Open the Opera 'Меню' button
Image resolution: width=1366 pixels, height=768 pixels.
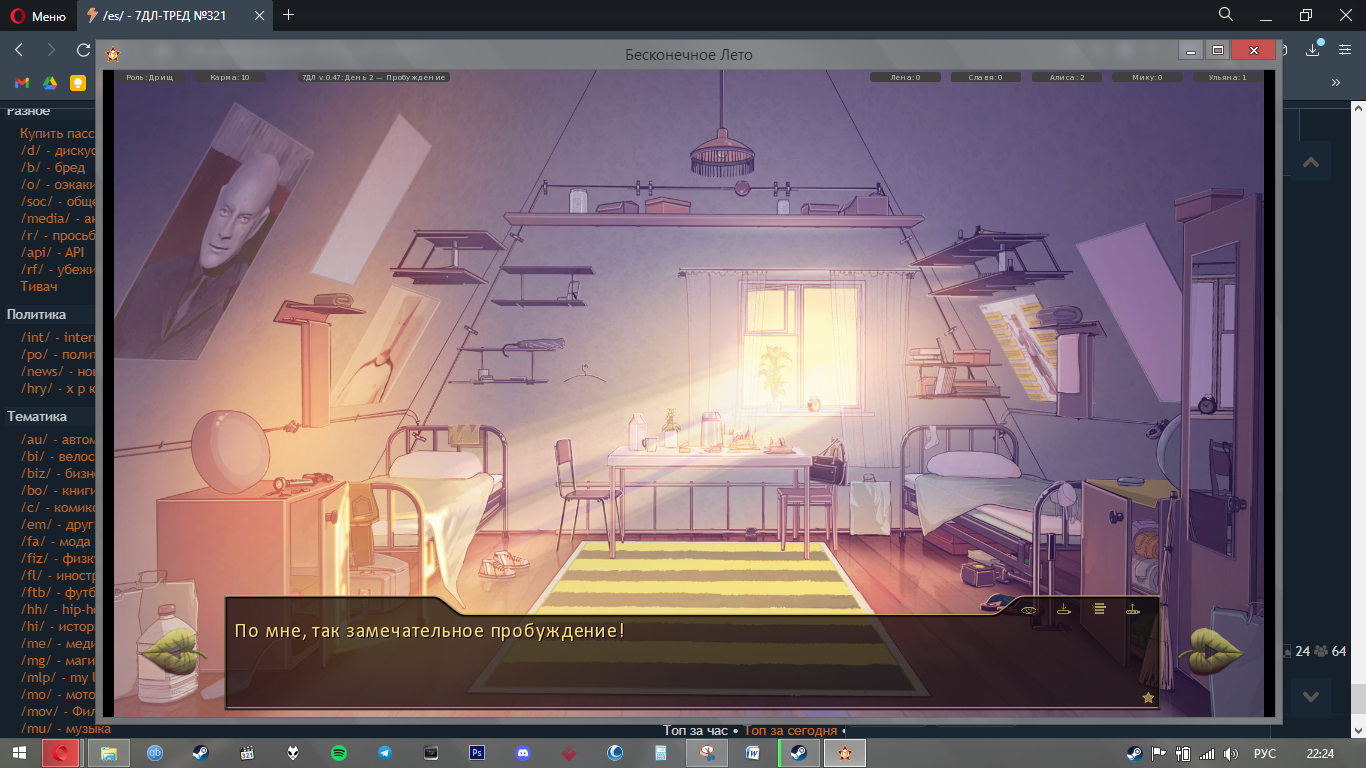38,15
